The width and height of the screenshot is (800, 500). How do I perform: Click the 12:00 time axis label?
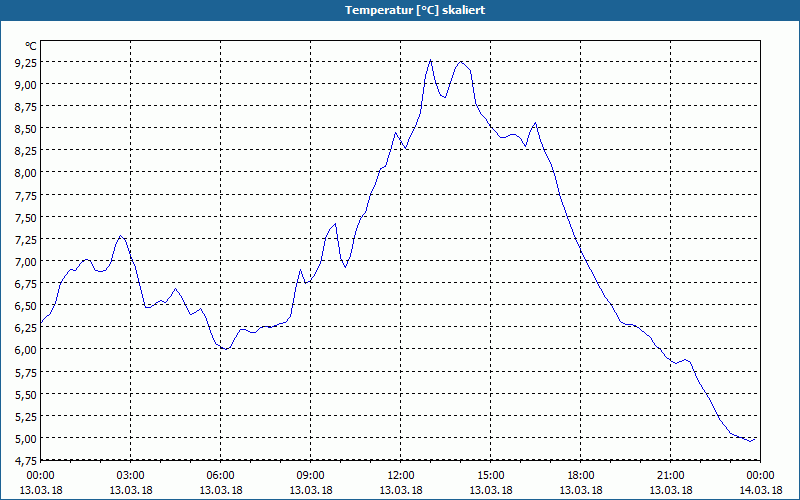pyautogui.click(x=401, y=476)
